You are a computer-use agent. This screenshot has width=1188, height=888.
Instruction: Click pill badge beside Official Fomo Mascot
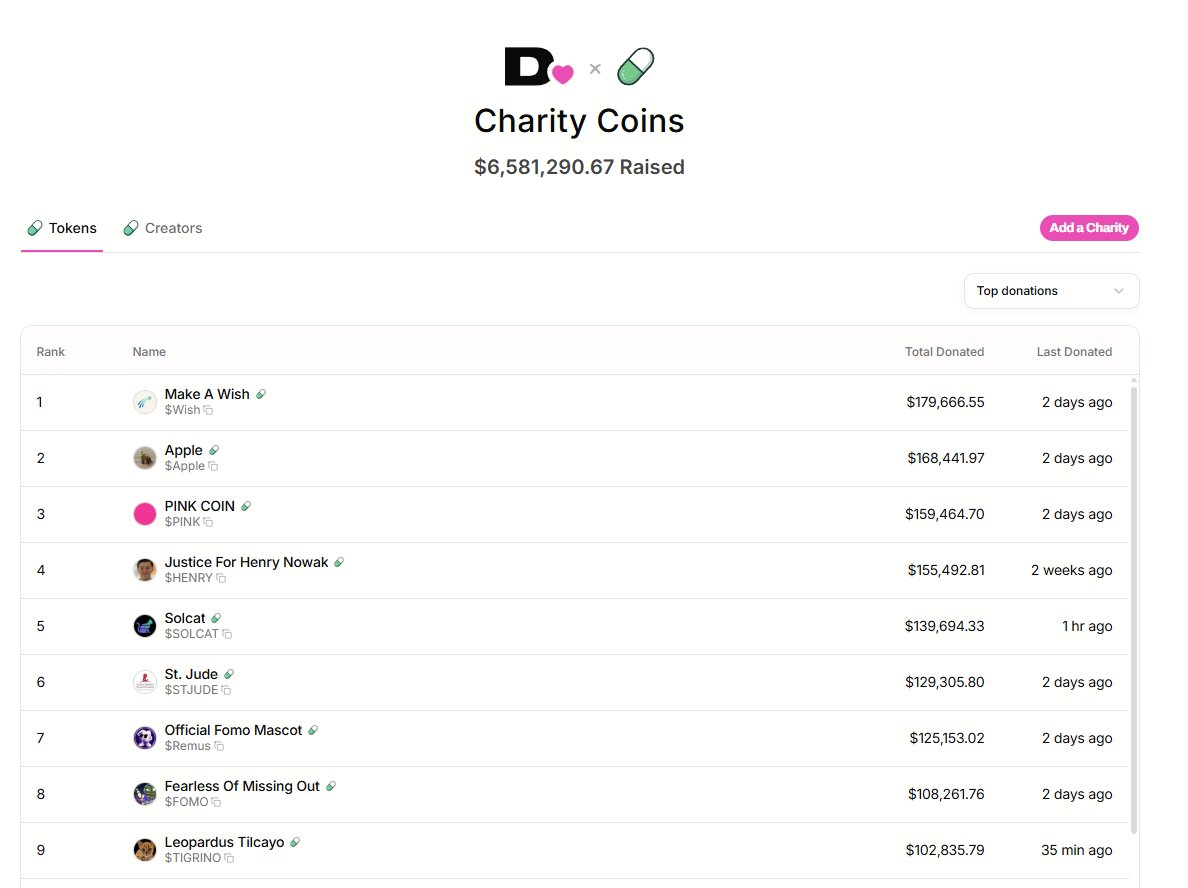pos(313,731)
